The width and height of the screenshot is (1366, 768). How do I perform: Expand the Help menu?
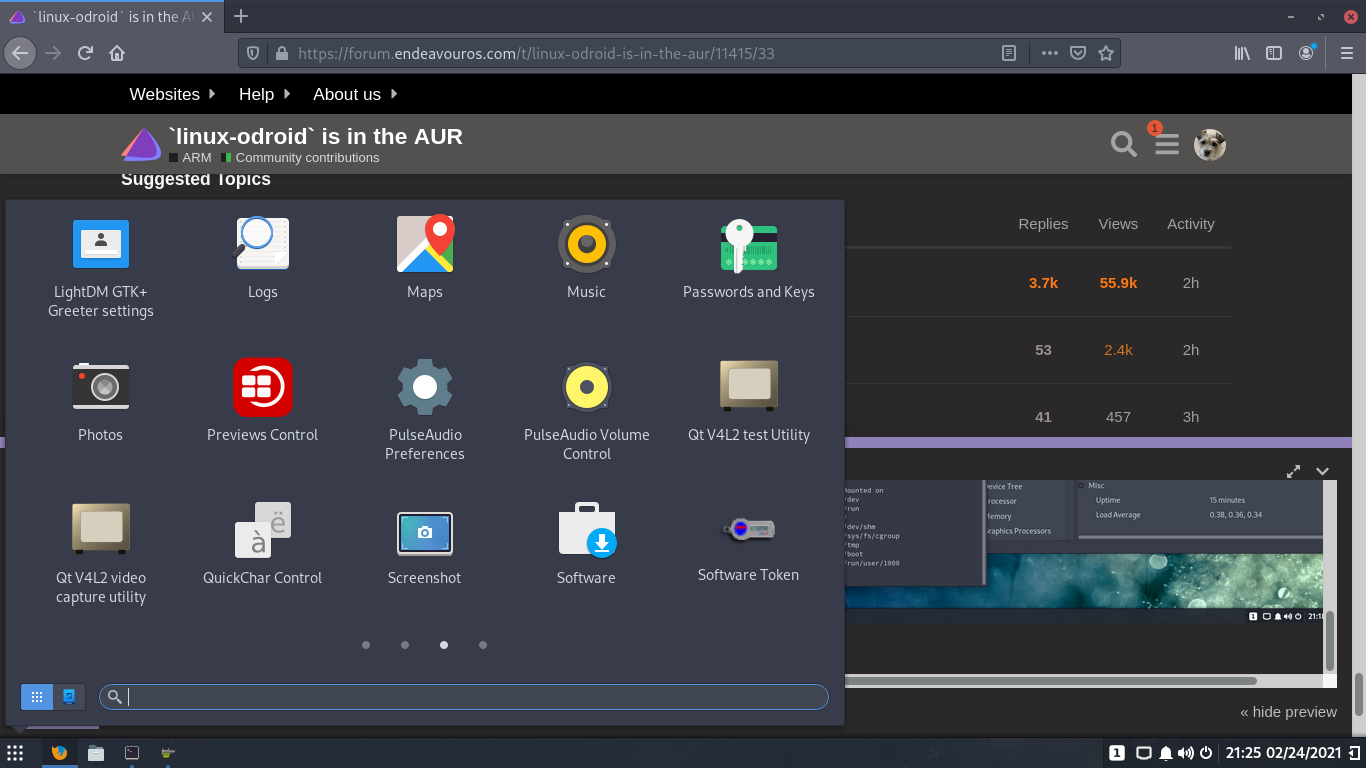264,94
